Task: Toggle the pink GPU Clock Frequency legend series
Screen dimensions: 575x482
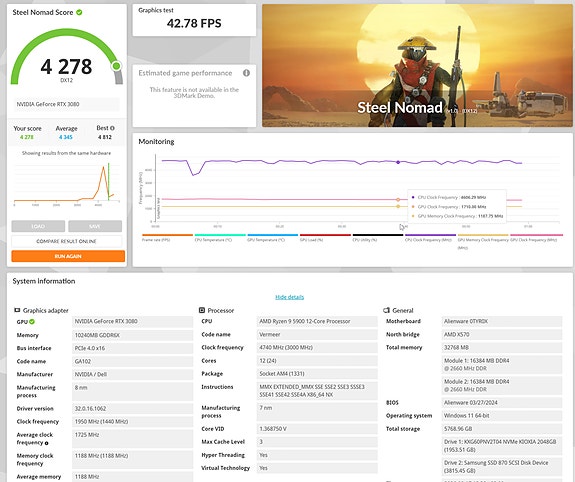Action: point(536,237)
